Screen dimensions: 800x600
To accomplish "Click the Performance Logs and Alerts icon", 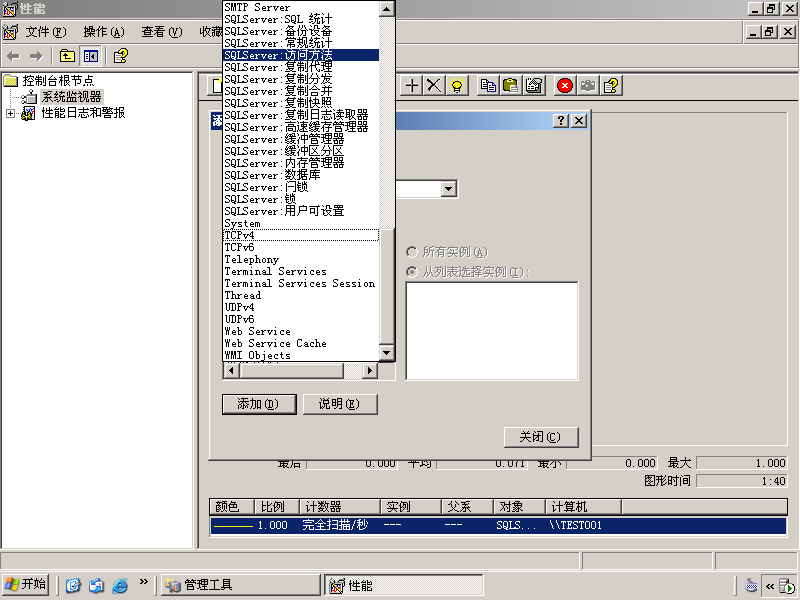I will [x=28, y=113].
